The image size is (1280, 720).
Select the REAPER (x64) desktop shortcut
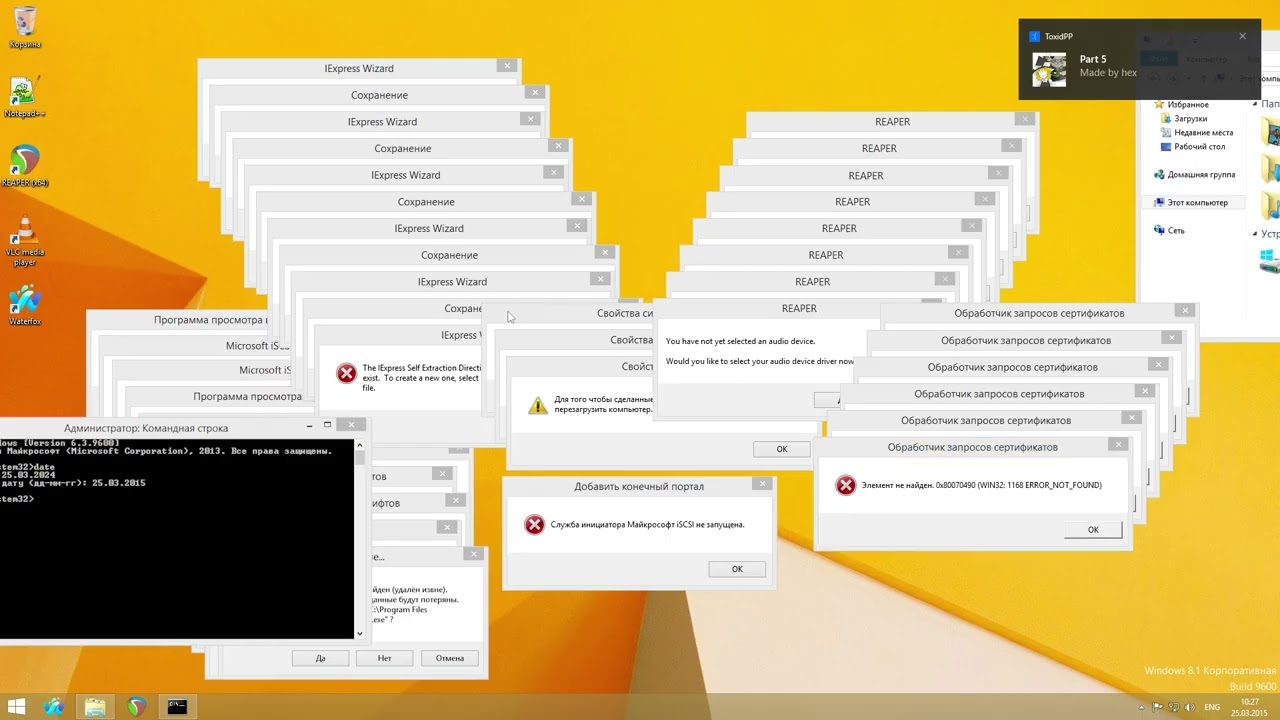click(24, 166)
